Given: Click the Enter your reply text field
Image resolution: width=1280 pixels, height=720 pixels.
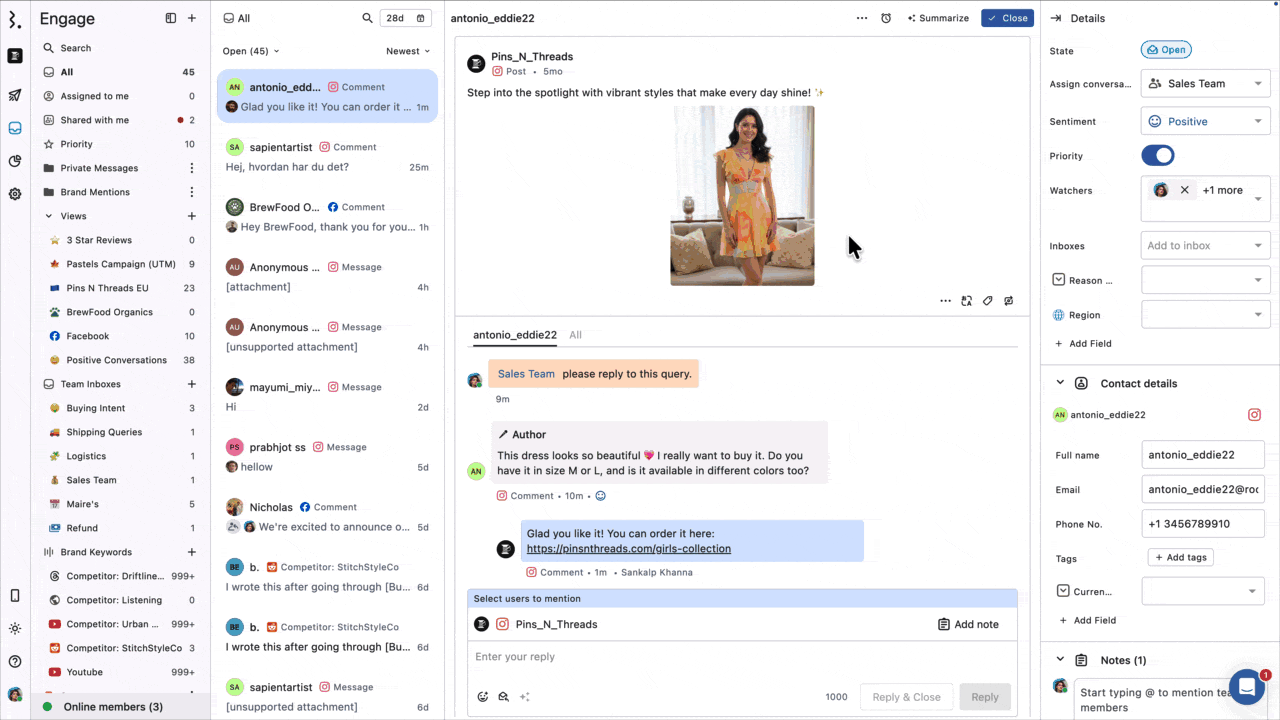Looking at the screenshot, I should coord(740,657).
